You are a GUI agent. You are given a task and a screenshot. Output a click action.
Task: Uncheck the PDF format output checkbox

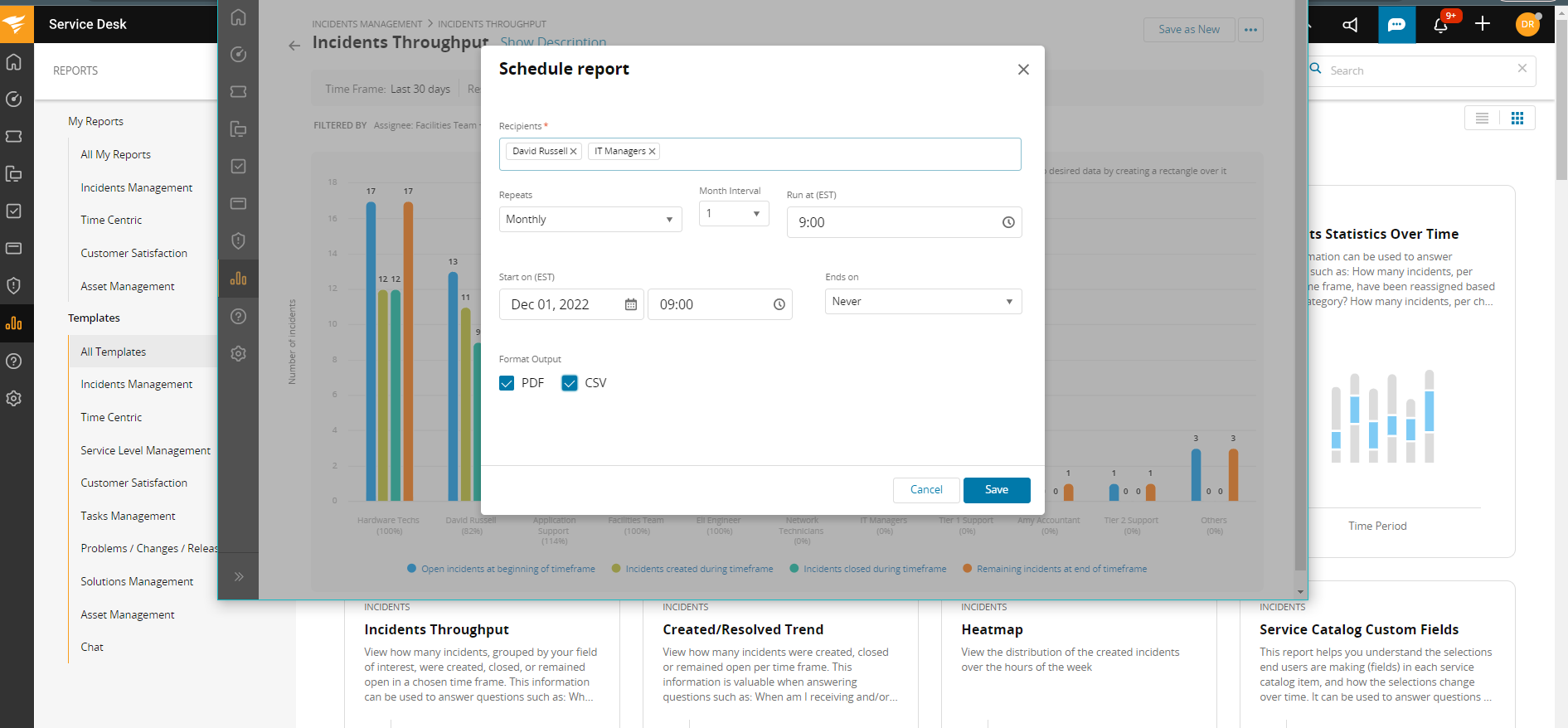507,383
